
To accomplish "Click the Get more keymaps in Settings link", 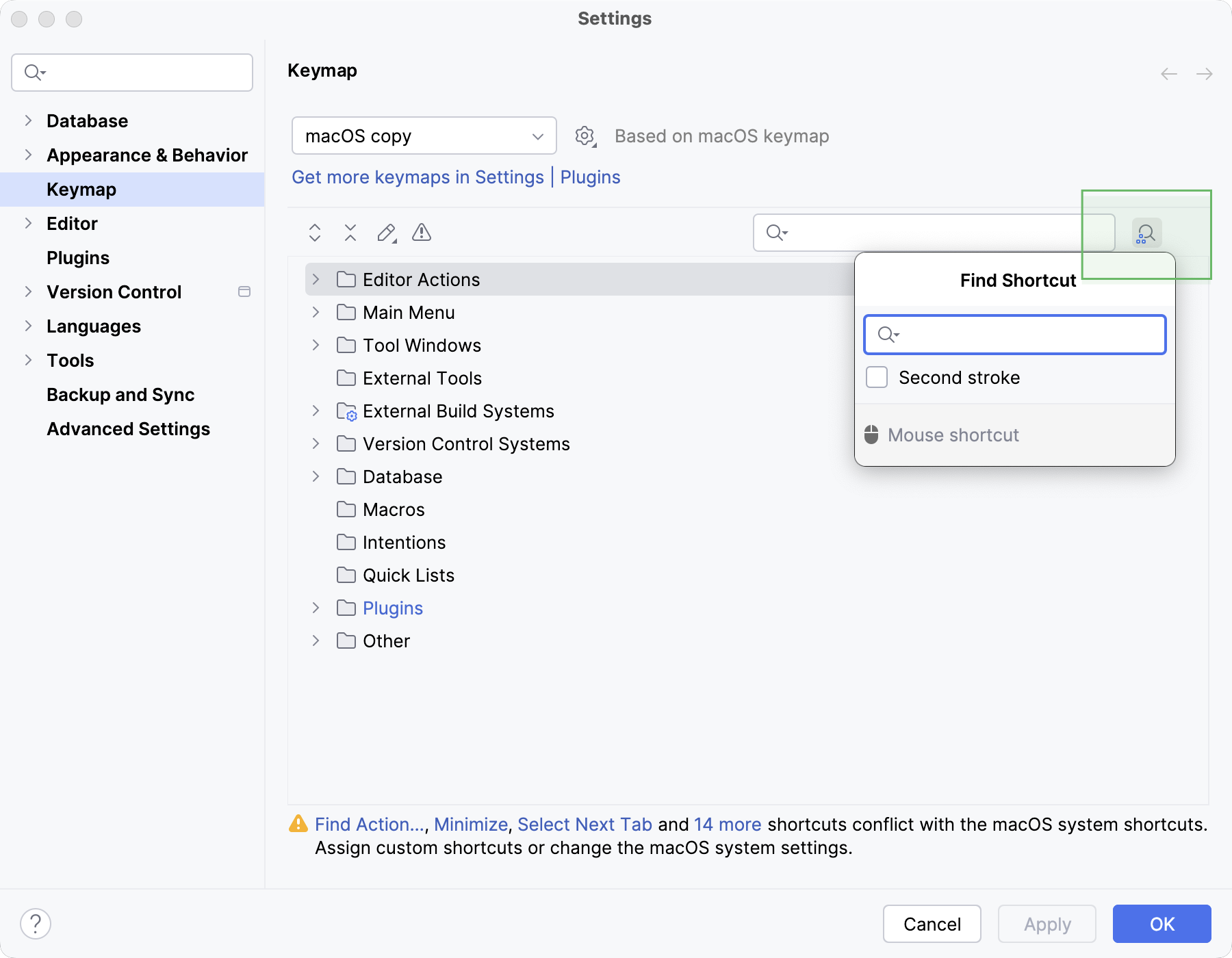I will [x=418, y=177].
